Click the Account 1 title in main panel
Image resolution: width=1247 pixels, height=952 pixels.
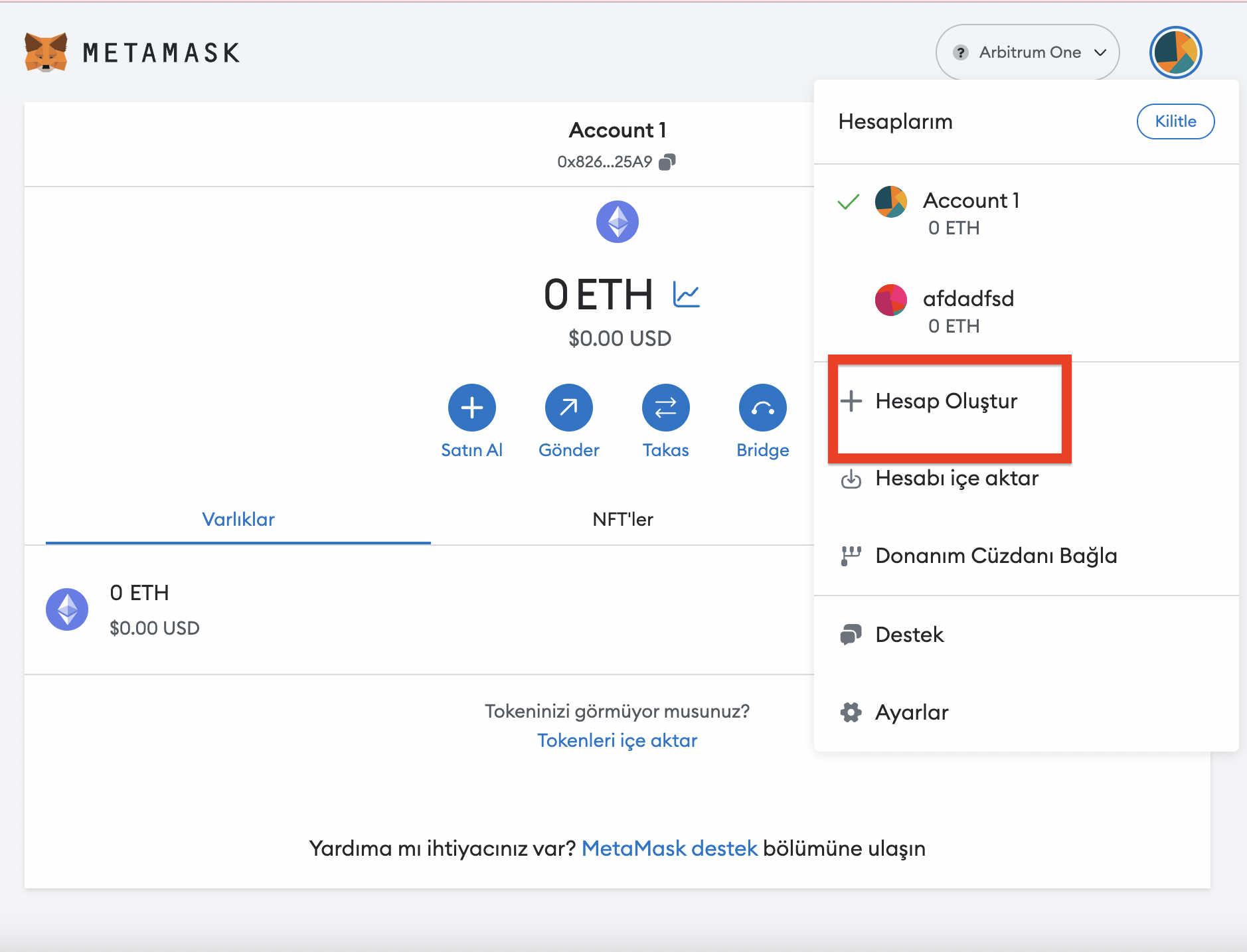(618, 130)
